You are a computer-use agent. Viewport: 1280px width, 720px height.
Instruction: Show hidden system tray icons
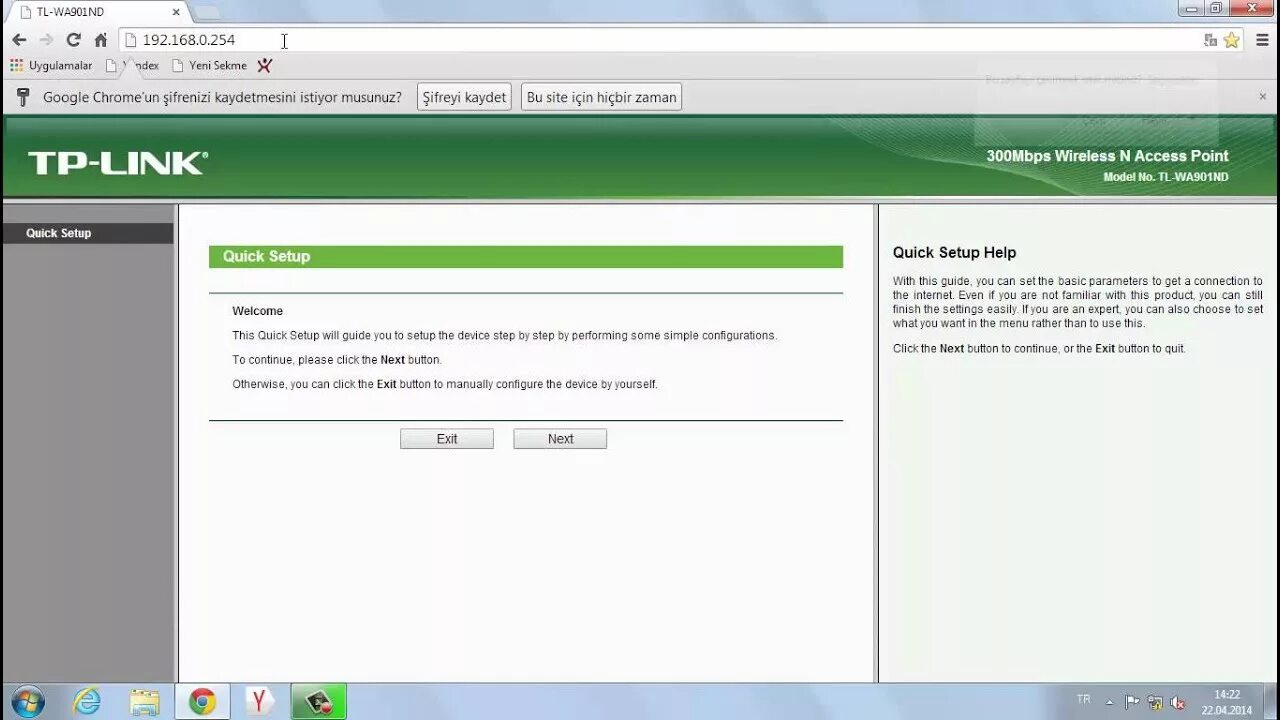(x=1109, y=702)
